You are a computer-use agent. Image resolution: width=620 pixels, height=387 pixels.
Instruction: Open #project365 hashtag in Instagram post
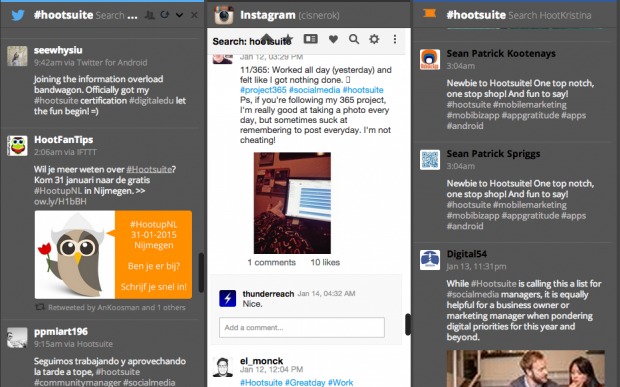[263, 90]
